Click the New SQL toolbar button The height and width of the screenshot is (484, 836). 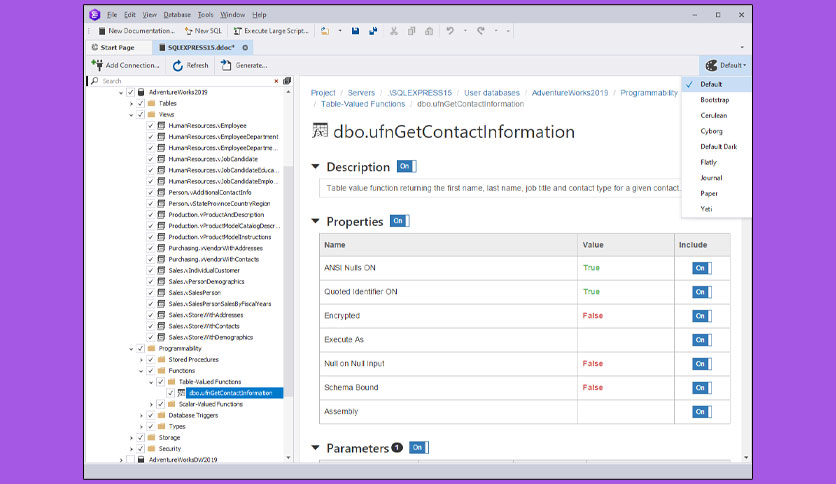click(x=203, y=31)
